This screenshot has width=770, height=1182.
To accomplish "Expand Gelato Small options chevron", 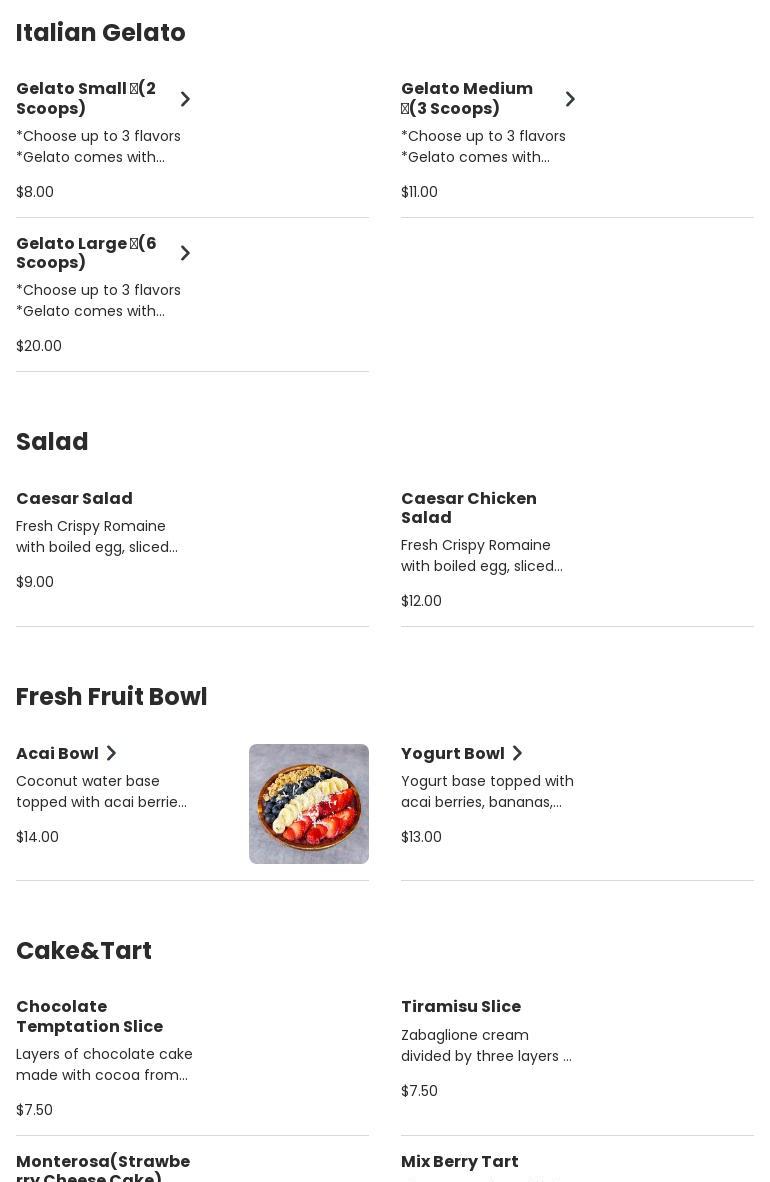I will click(185, 99).
